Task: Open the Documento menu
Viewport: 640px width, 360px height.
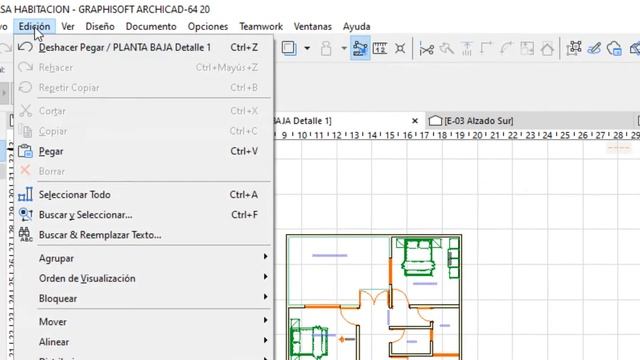Action: click(151, 27)
